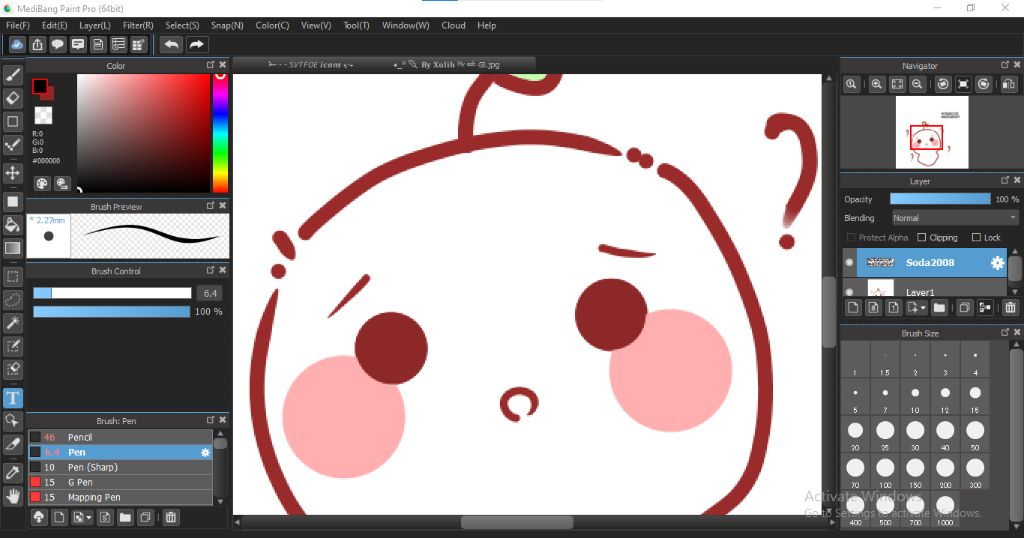The height and width of the screenshot is (538, 1024).
Task: Toggle visibility of Soda2008 layer
Action: [849, 262]
